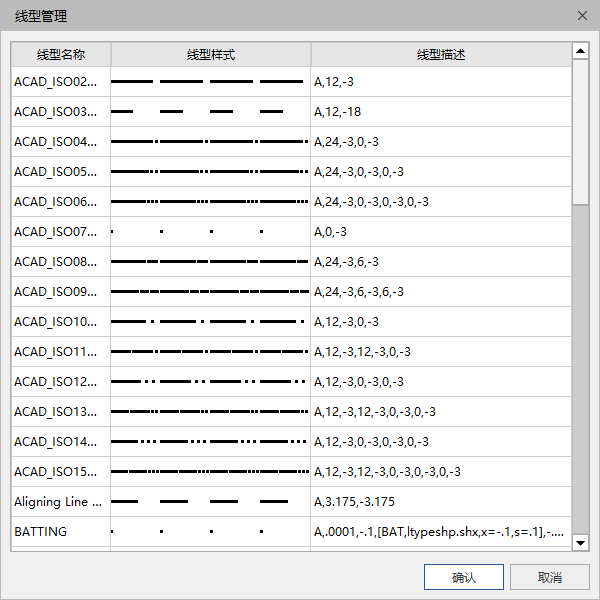Click the description A,12,-3,12,-3,0,-3,0,-3
This screenshot has width=600, height=600.
coord(375,412)
